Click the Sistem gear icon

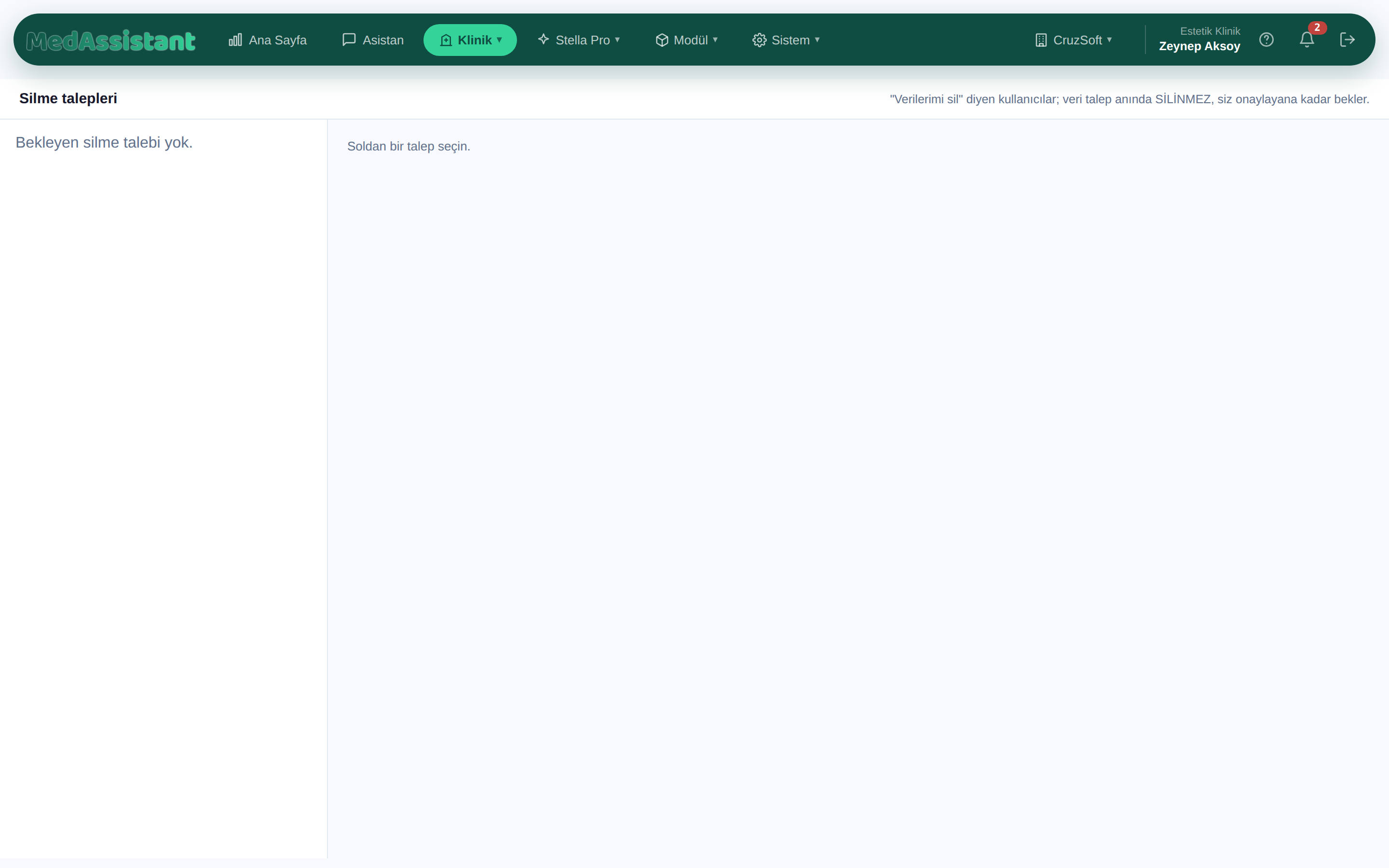coord(759,40)
